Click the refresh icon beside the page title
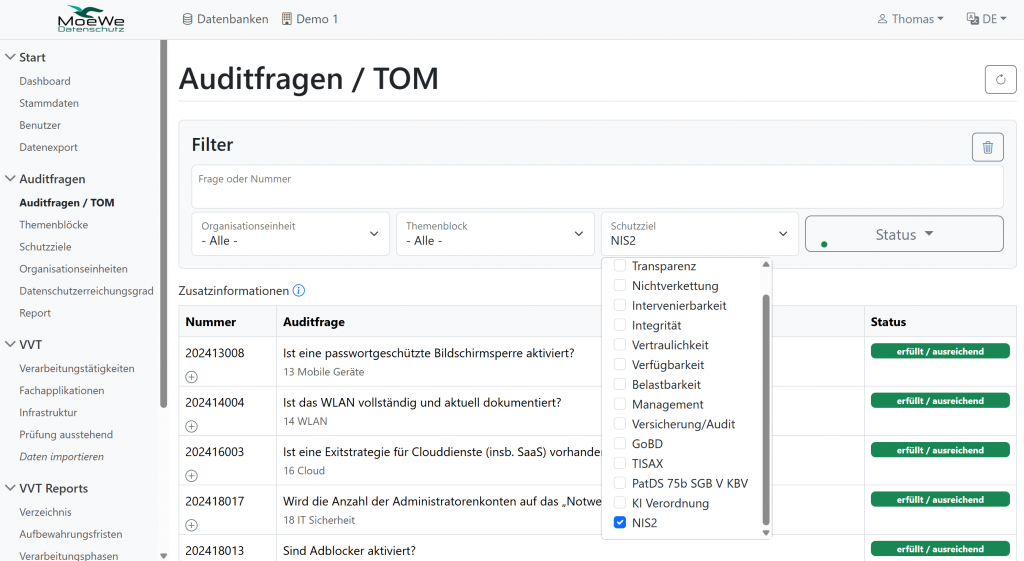 click(x=1000, y=80)
